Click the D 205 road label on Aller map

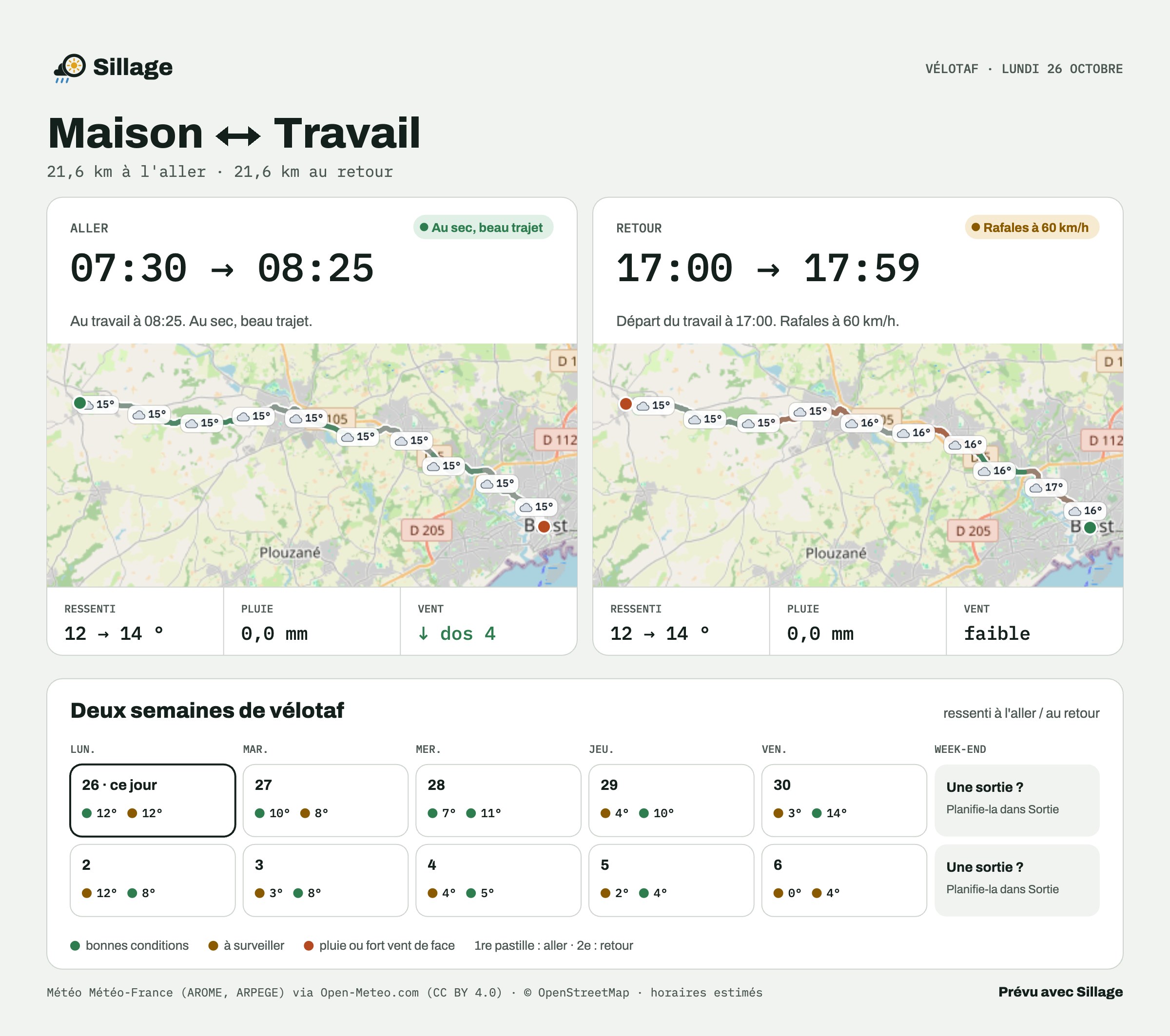[x=427, y=530]
